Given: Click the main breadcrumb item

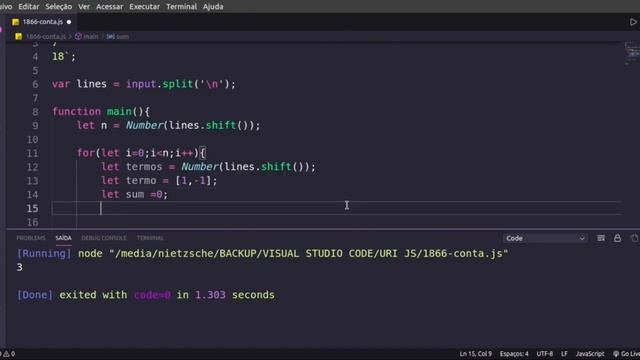Looking at the screenshot, I should [87, 37].
